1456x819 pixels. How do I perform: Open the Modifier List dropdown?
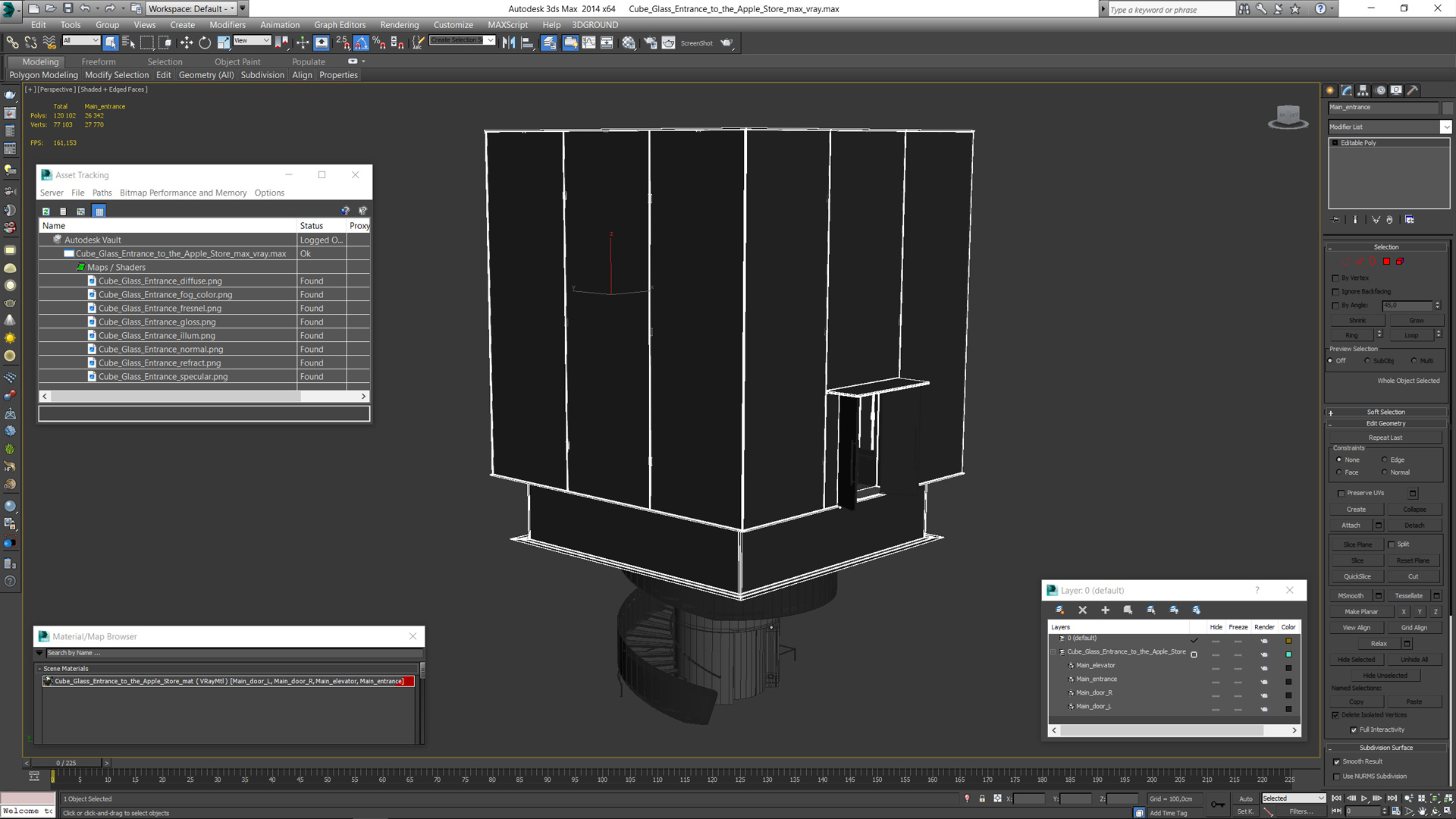(1389, 127)
